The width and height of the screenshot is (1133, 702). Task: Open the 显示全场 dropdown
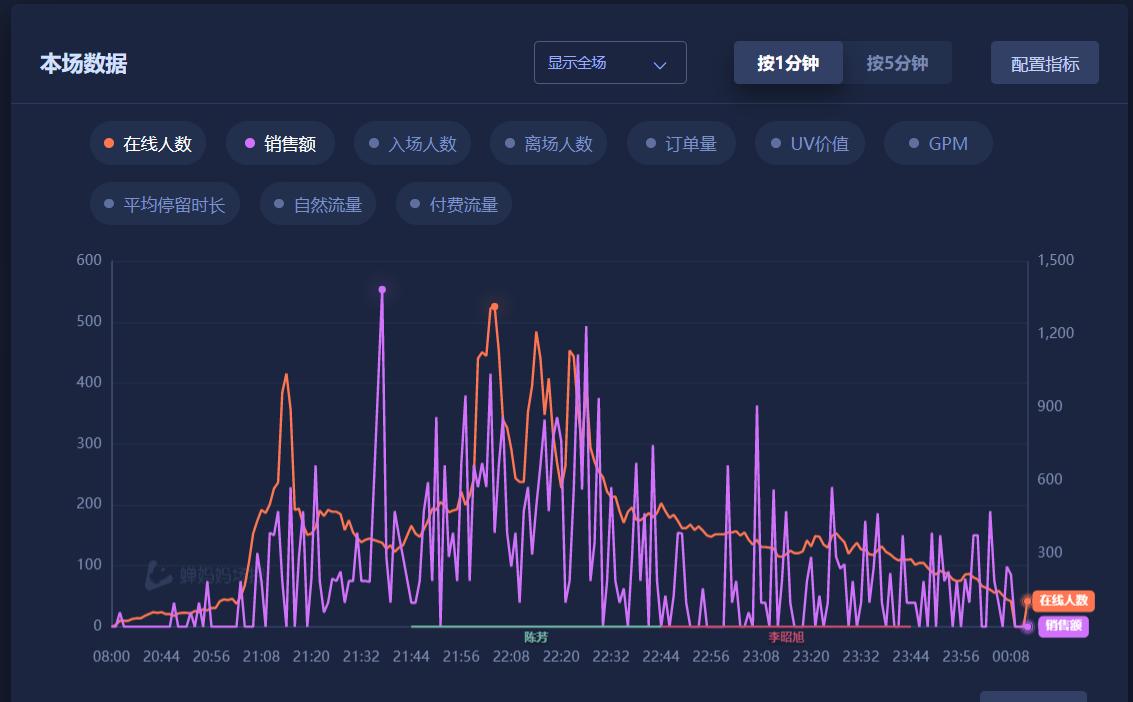click(x=610, y=62)
